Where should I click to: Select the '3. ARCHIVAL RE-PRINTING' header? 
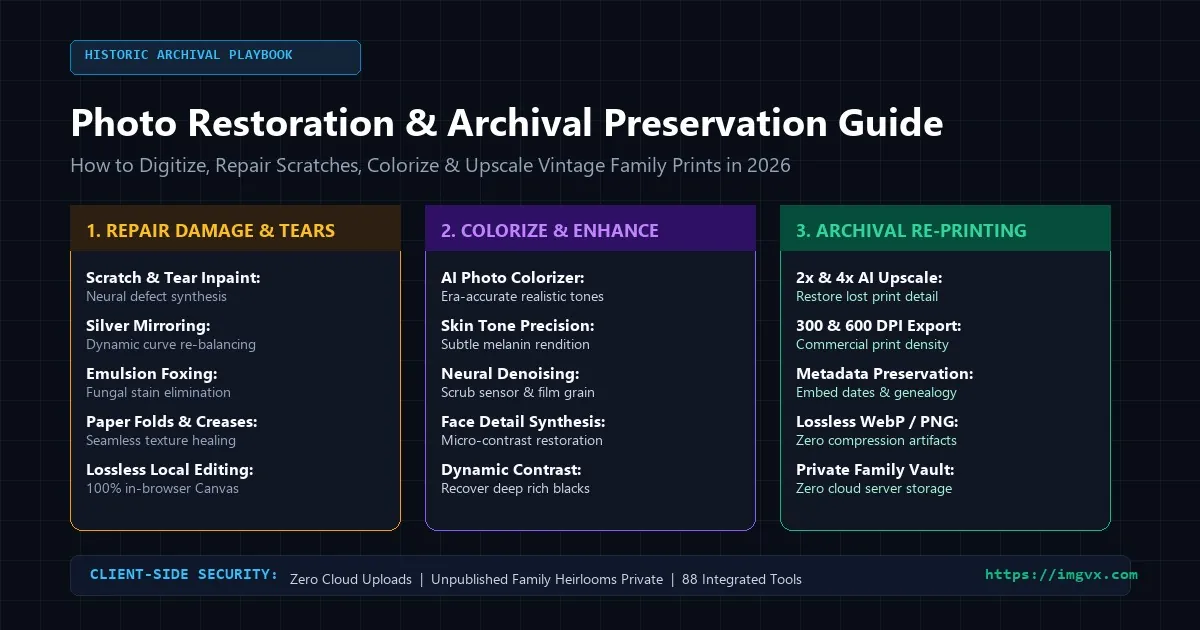tap(945, 230)
